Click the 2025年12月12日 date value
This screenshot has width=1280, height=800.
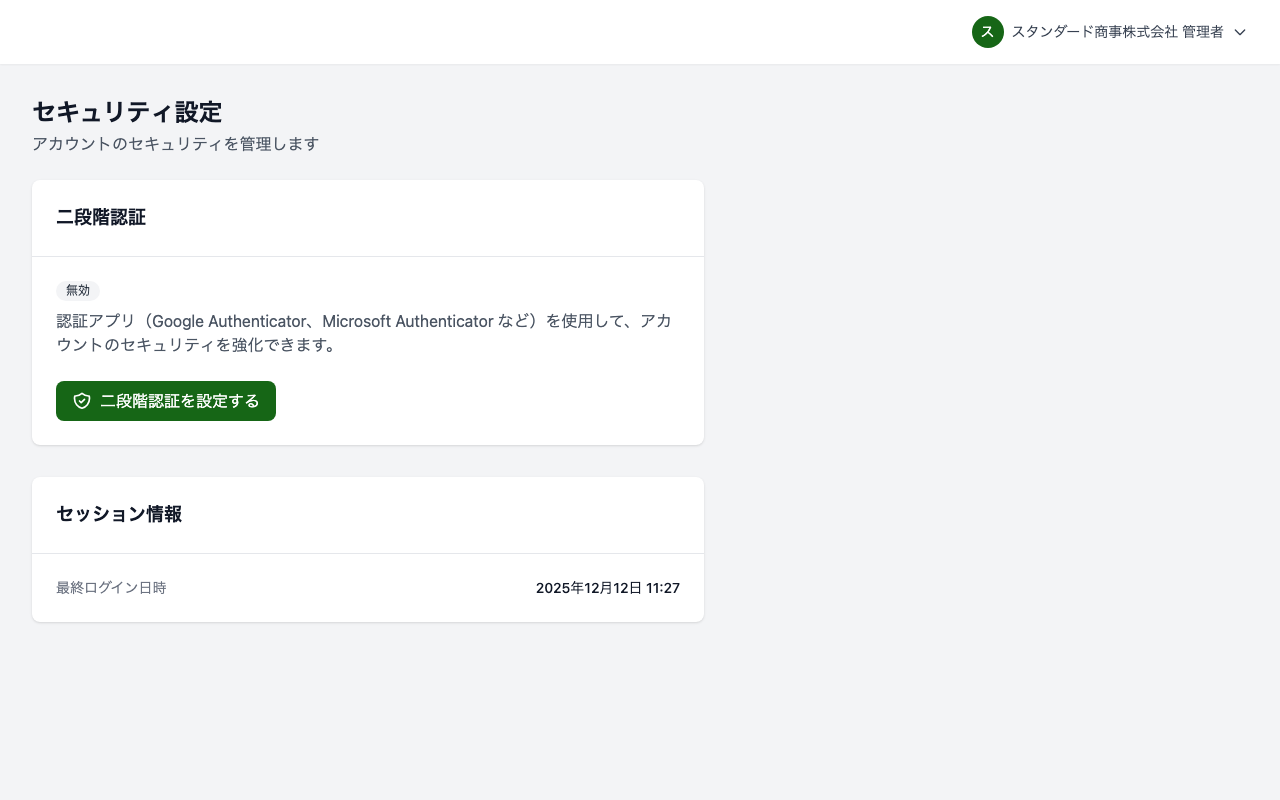[588, 588]
